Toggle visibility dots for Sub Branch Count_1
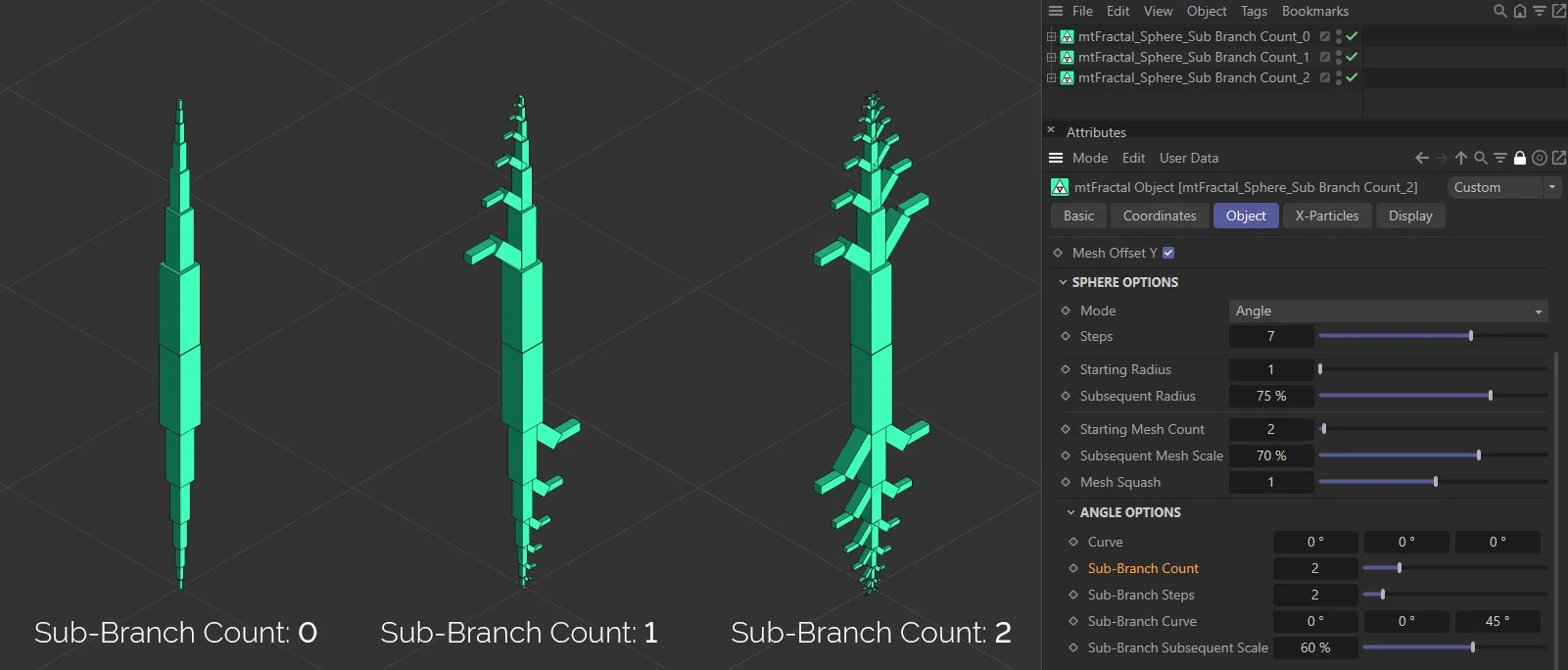 [x=1339, y=57]
